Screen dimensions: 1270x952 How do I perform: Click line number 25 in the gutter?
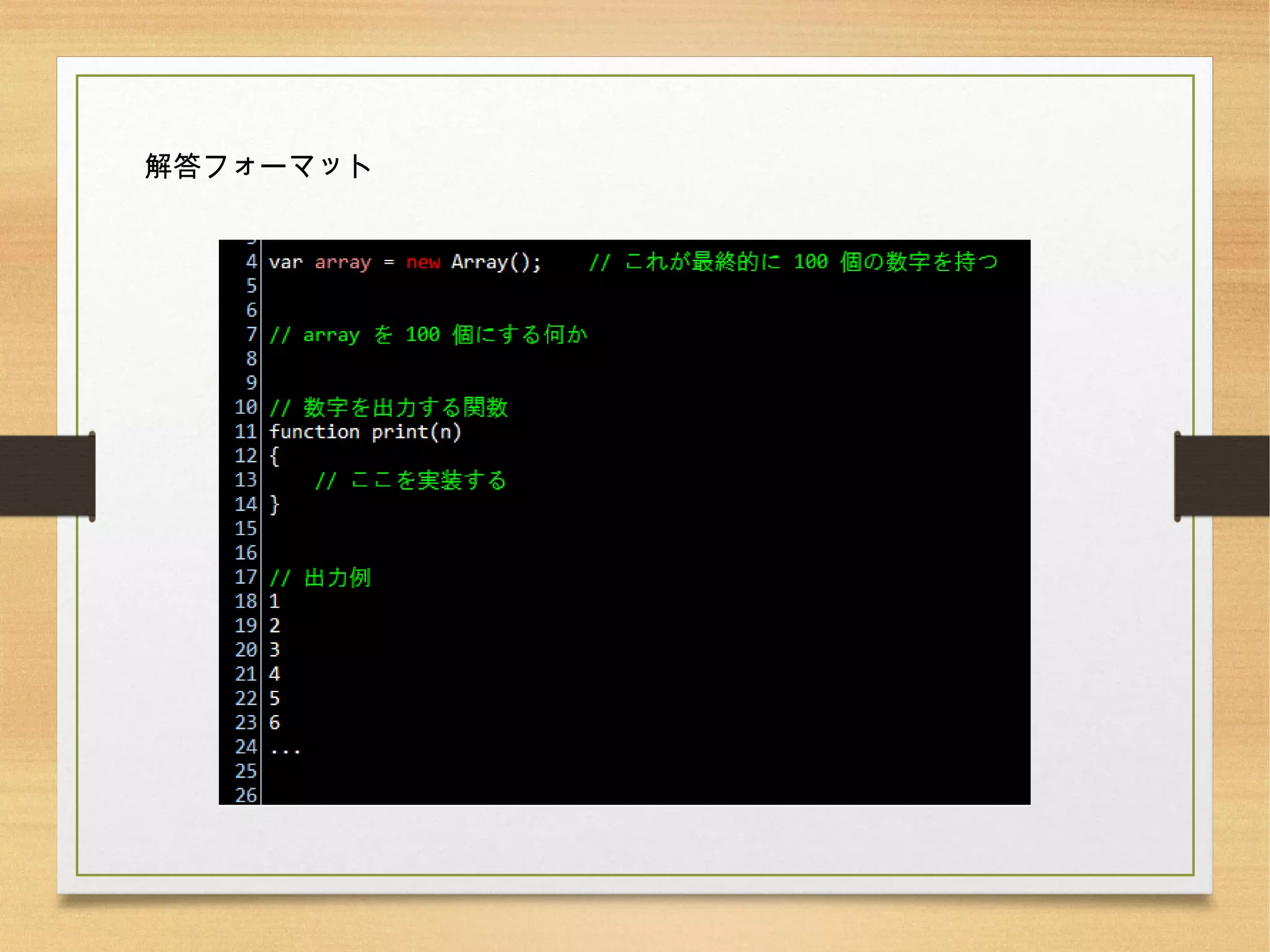(246, 771)
